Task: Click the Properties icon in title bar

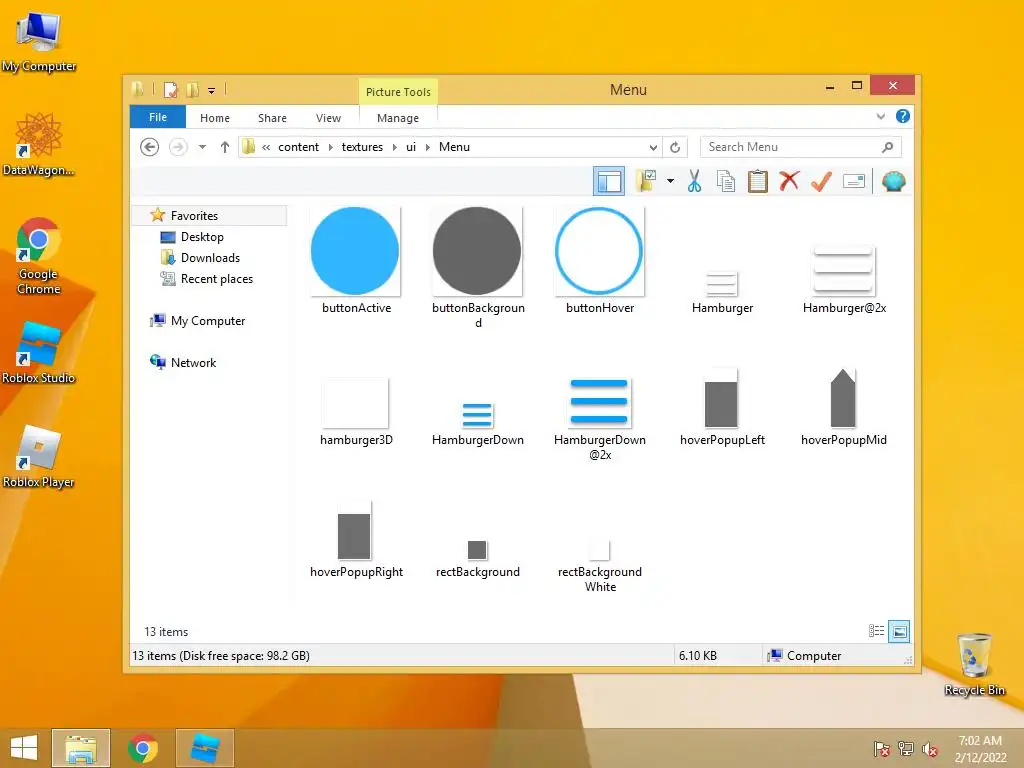Action: coord(170,89)
